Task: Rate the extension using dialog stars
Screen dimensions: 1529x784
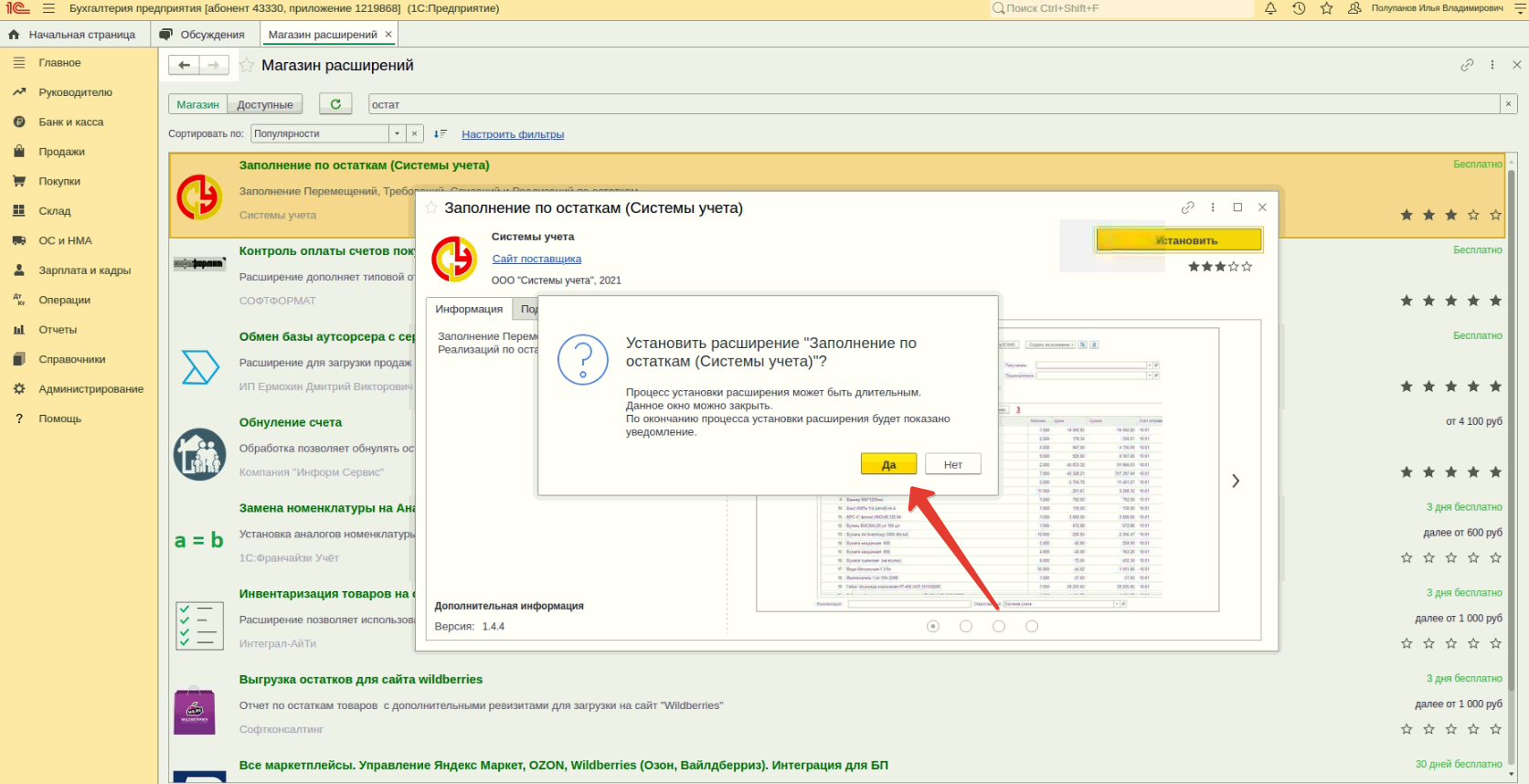Action: pos(1220,267)
